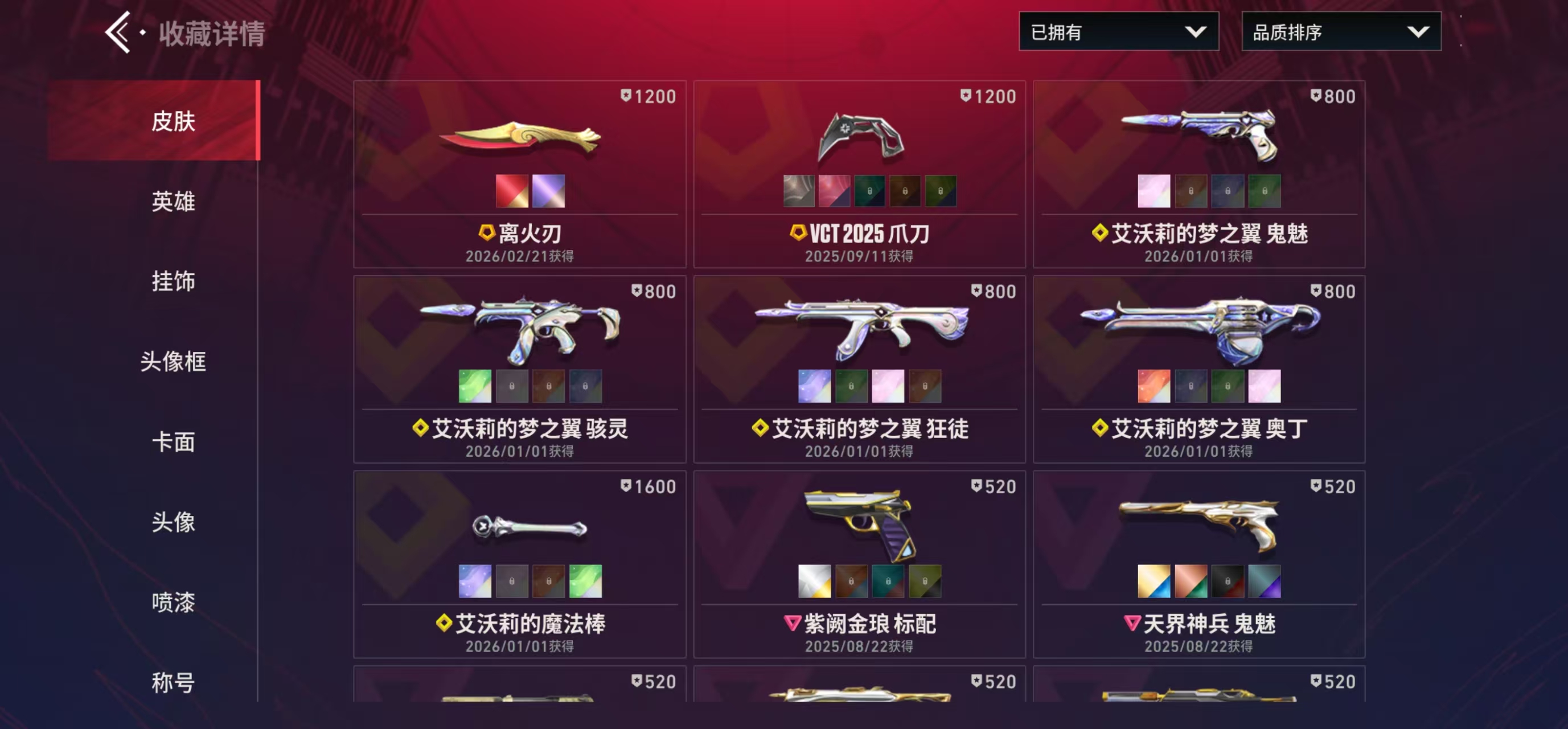This screenshot has width=1568, height=729.
Task: Open the 喷漆 sprays category
Action: tap(174, 603)
